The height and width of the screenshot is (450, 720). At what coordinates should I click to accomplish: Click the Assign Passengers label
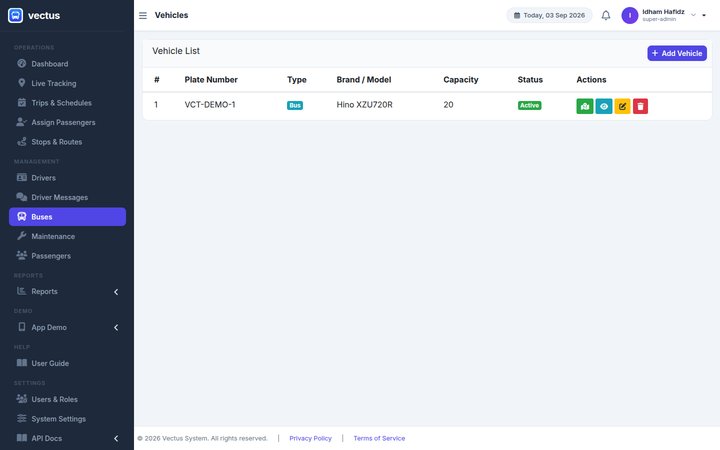[x=63, y=123]
